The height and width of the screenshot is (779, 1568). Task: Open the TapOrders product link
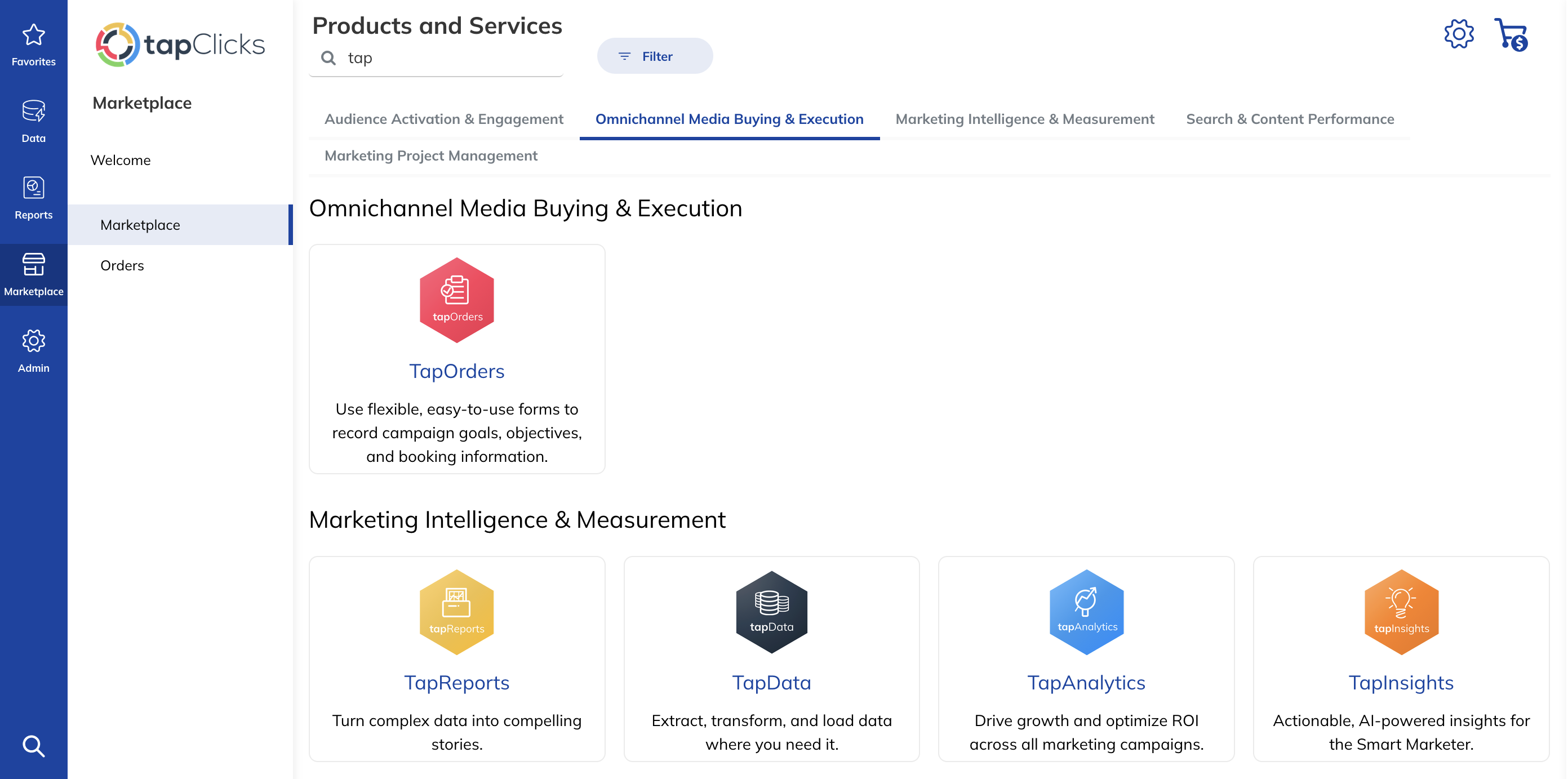pos(456,371)
